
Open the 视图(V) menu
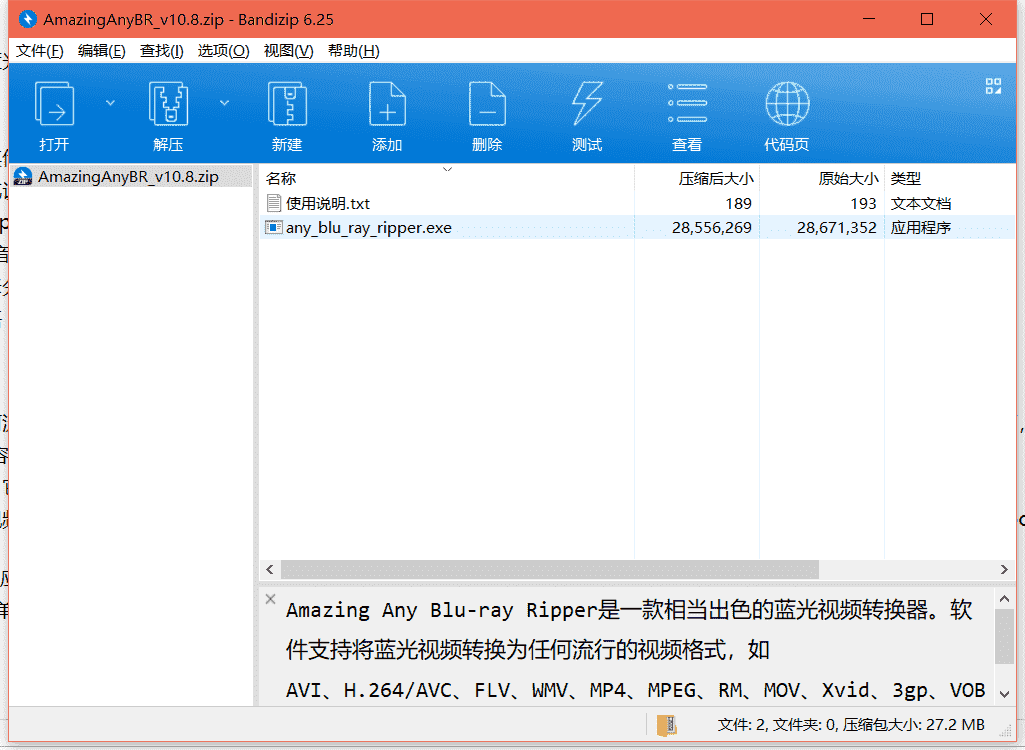pyautogui.click(x=288, y=51)
